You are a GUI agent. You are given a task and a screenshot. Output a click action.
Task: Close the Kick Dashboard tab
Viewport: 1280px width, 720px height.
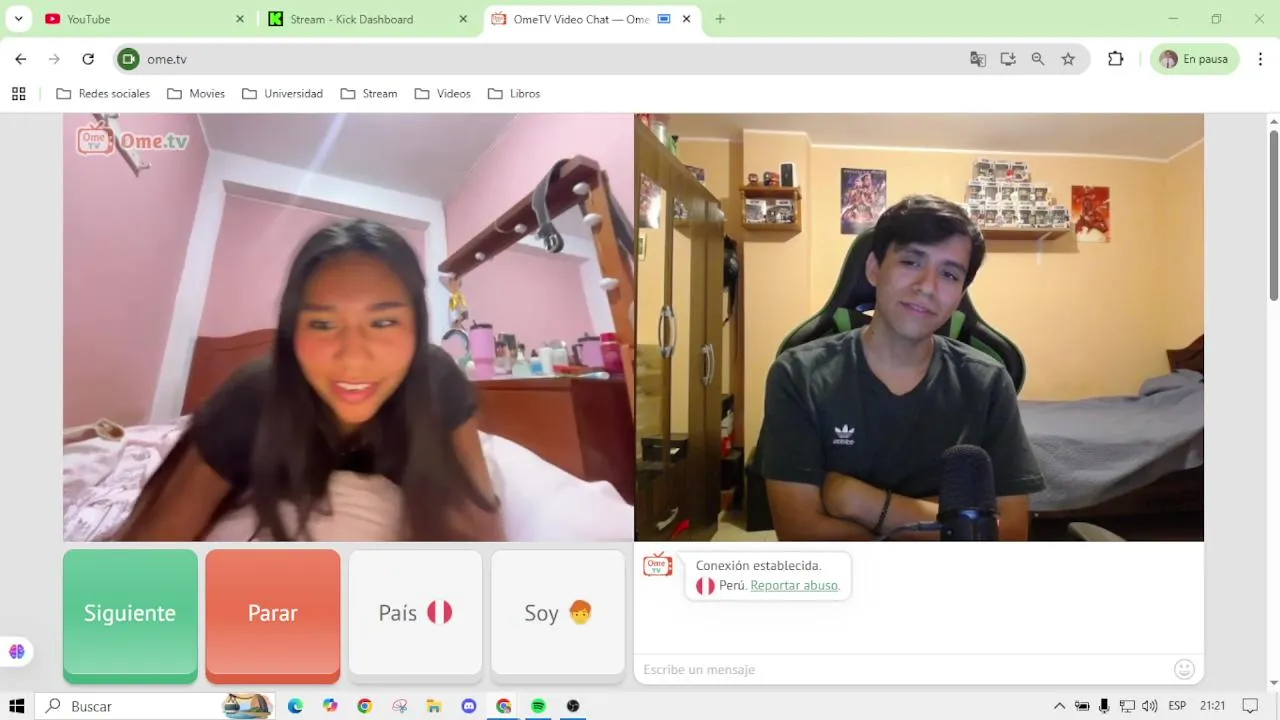[463, 19]
